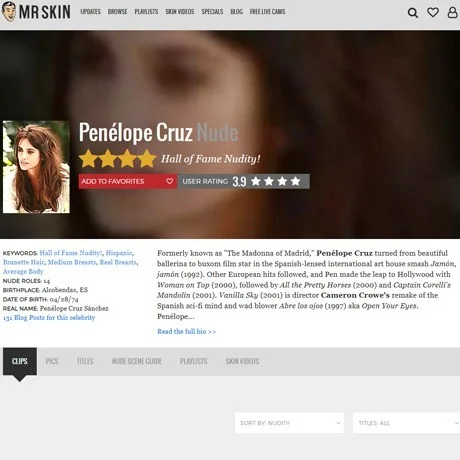Open Hall of Fame Nudity keyword link
The width and height of the screenshot is (460, 460).
pos(71,253)
